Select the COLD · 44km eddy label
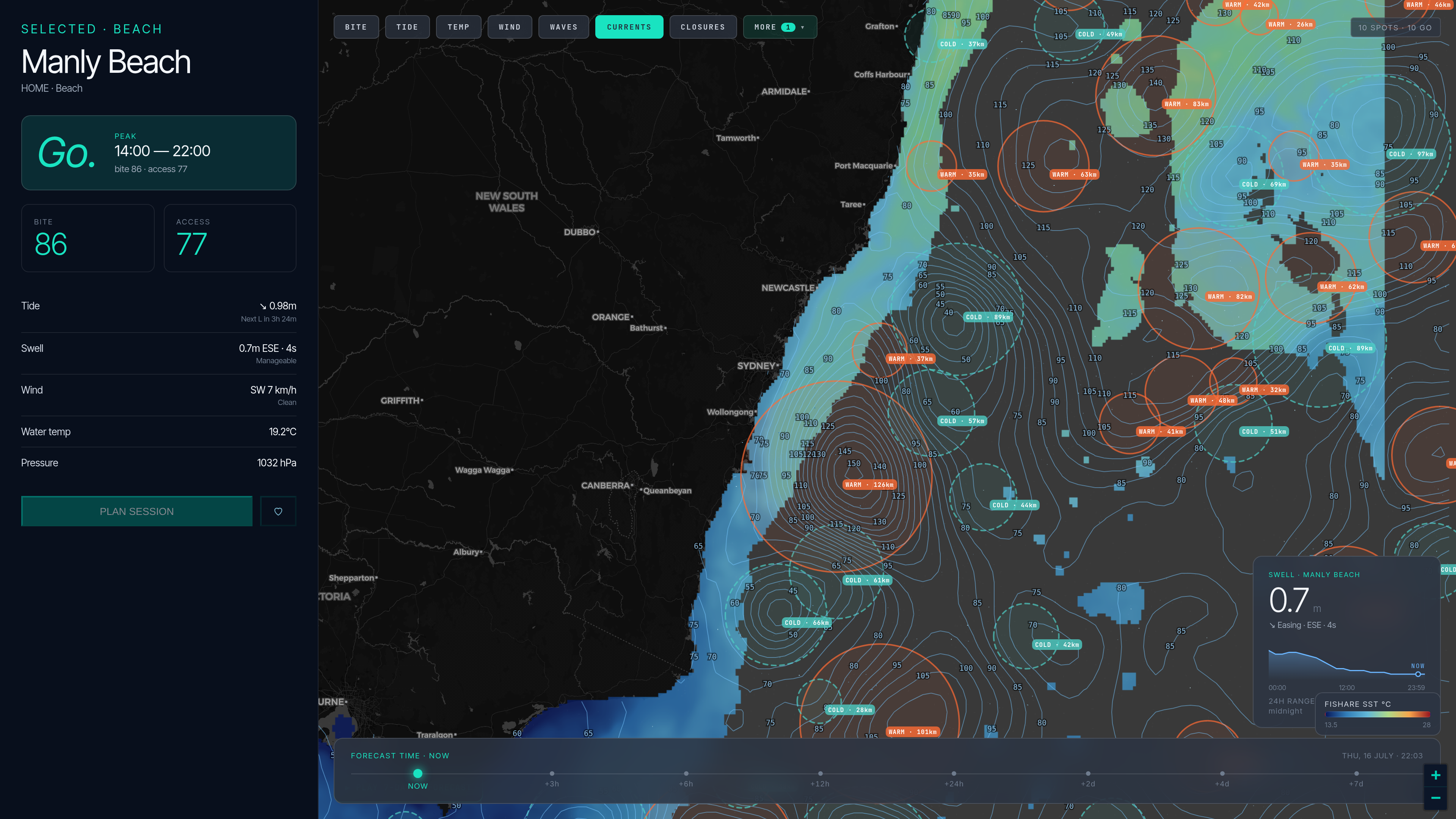The image size is (1456, 819). tap(1015, 505)
